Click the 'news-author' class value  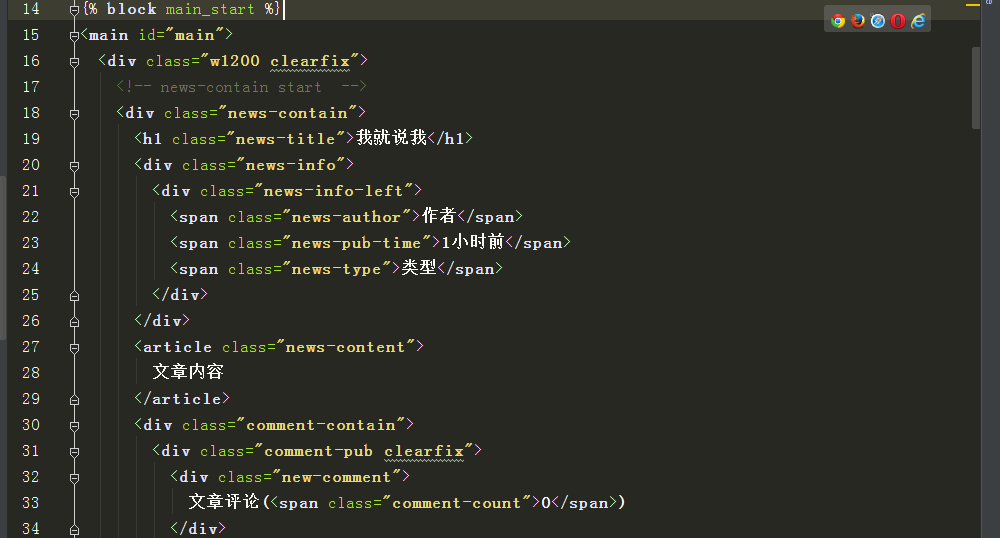[346, 217]
